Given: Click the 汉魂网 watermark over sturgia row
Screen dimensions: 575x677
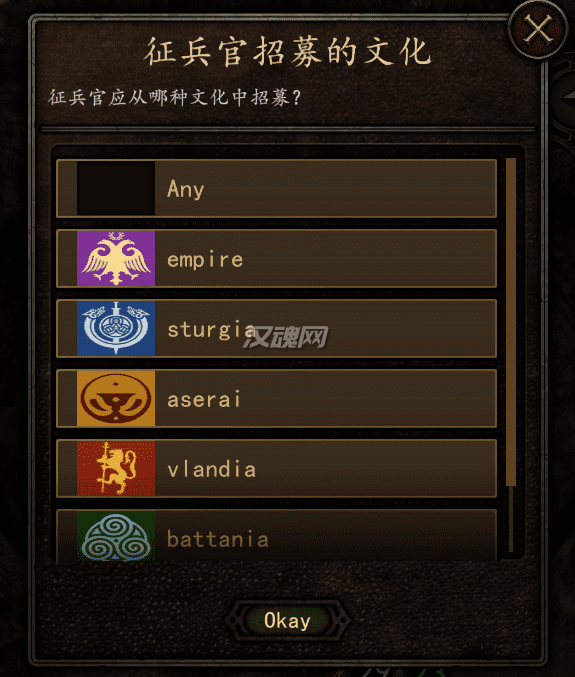Looking at the screenshot, I should coord(285,337).
